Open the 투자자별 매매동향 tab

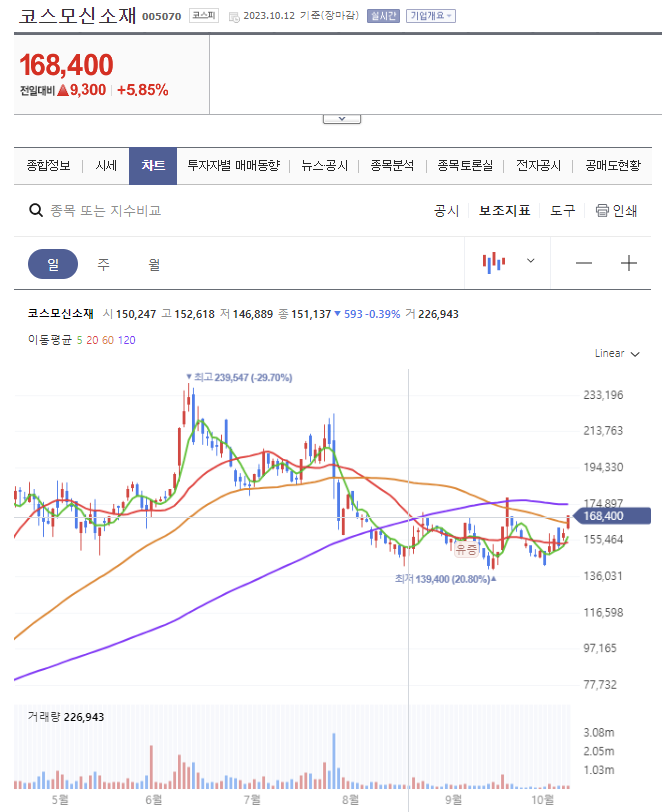(x=233, y=166)
